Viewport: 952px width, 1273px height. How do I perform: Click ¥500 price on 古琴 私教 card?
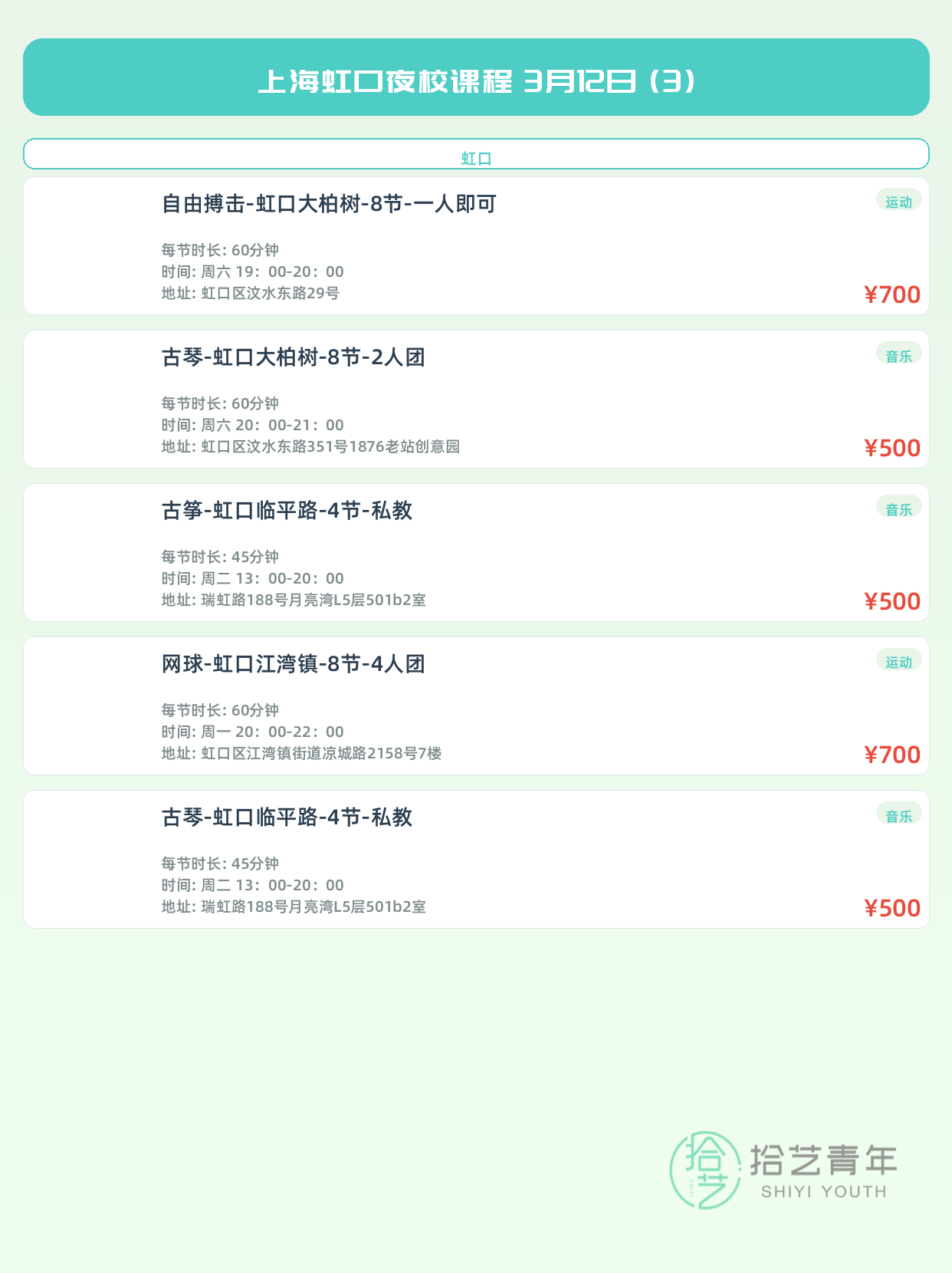pyautogui.click(x=892, y=908)
